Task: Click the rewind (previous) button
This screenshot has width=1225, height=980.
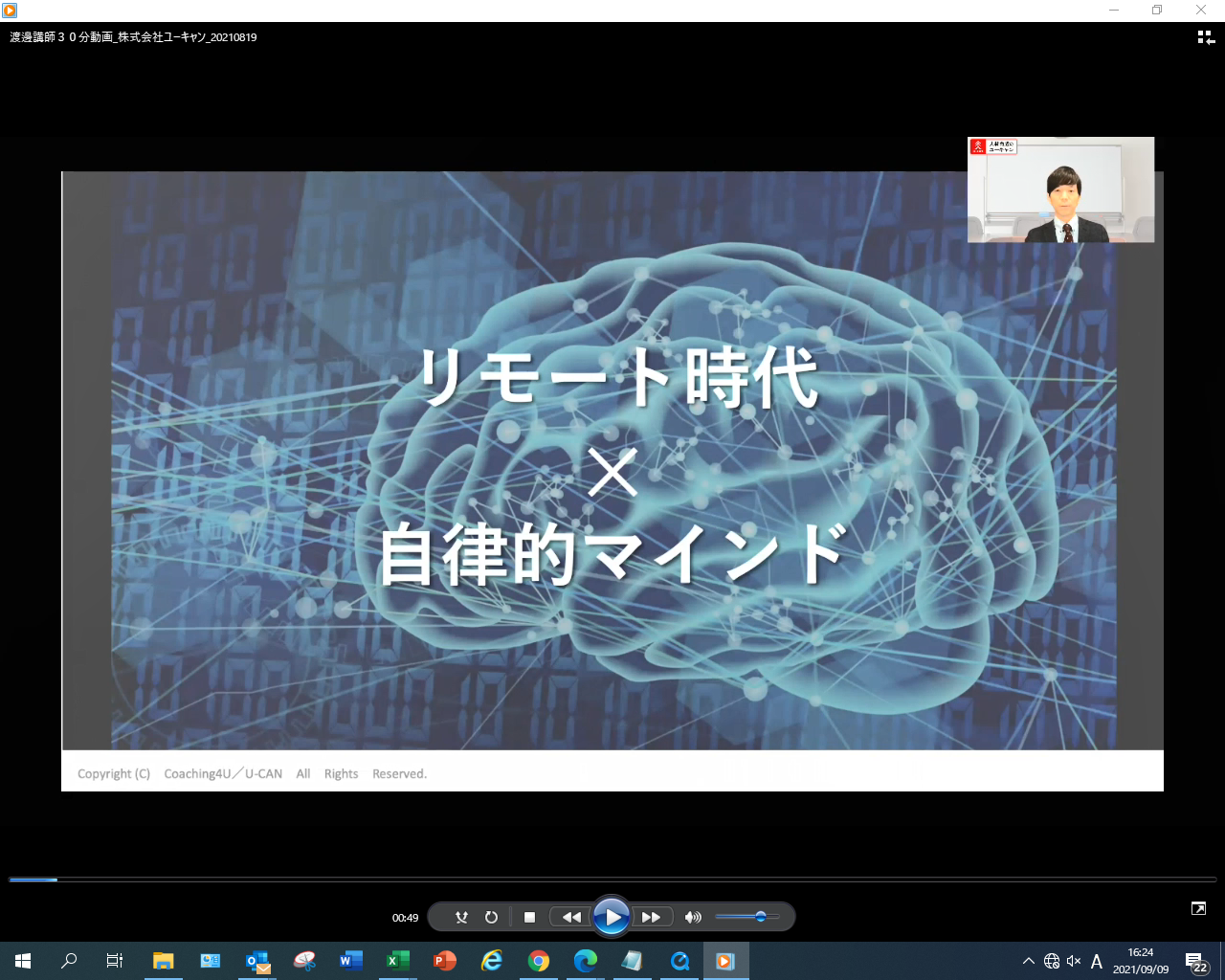Action: pos(571,917)
